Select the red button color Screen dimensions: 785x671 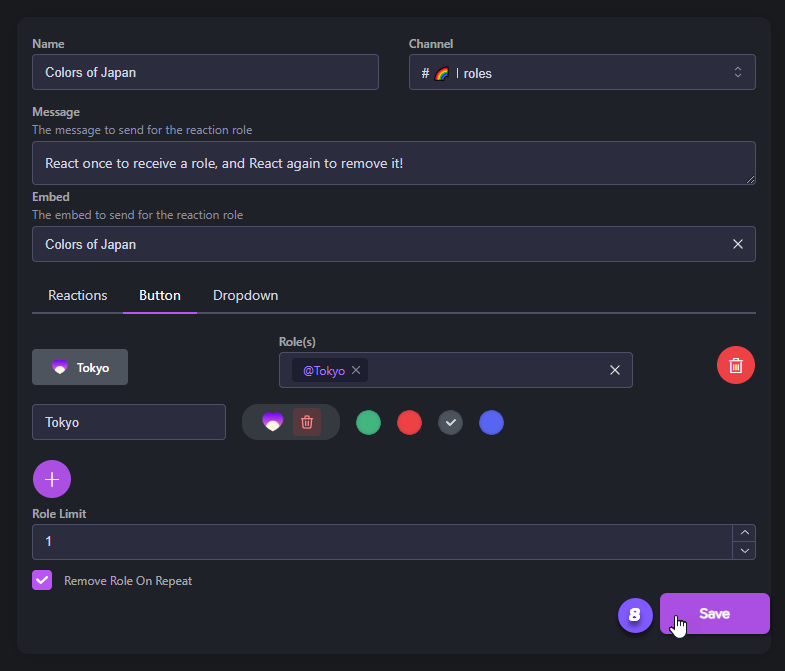pos(409,422)
